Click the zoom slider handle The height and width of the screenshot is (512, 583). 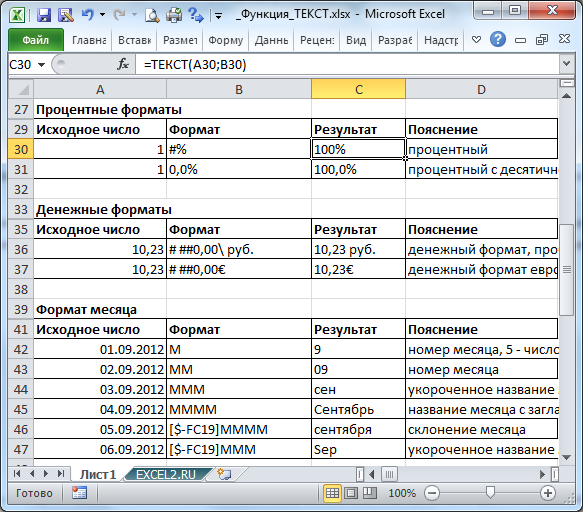point(490,493)
